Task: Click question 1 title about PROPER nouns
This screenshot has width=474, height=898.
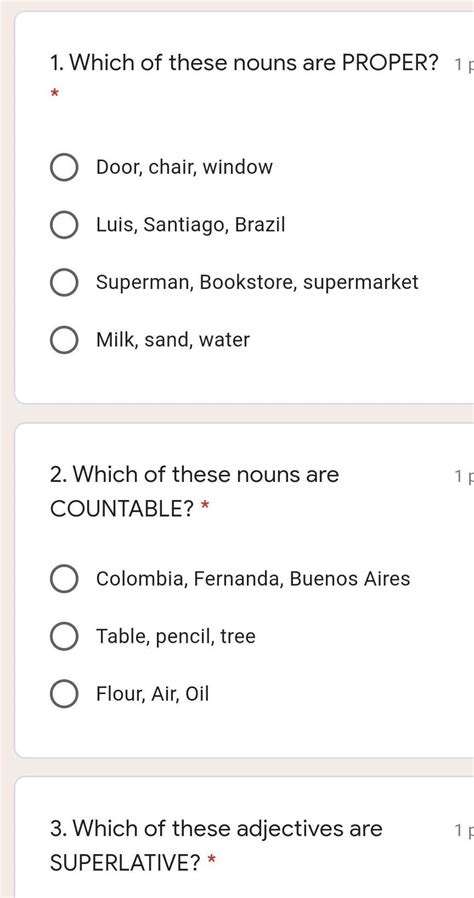Action: tap(244, 62)
